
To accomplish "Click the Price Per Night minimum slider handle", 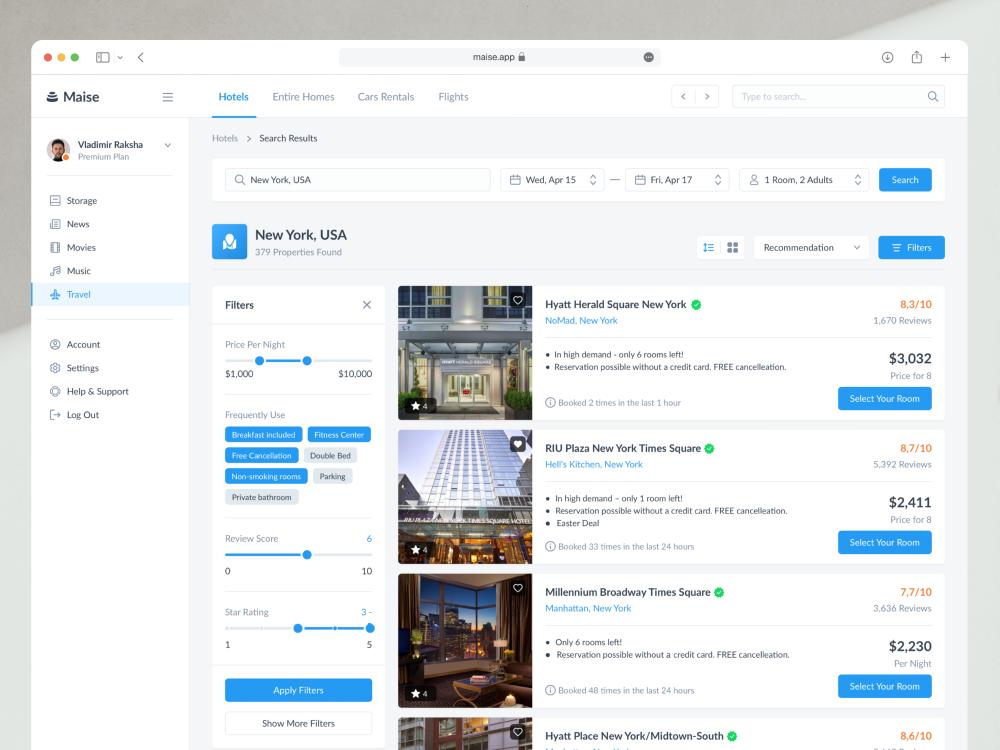I will coord(260,361).
